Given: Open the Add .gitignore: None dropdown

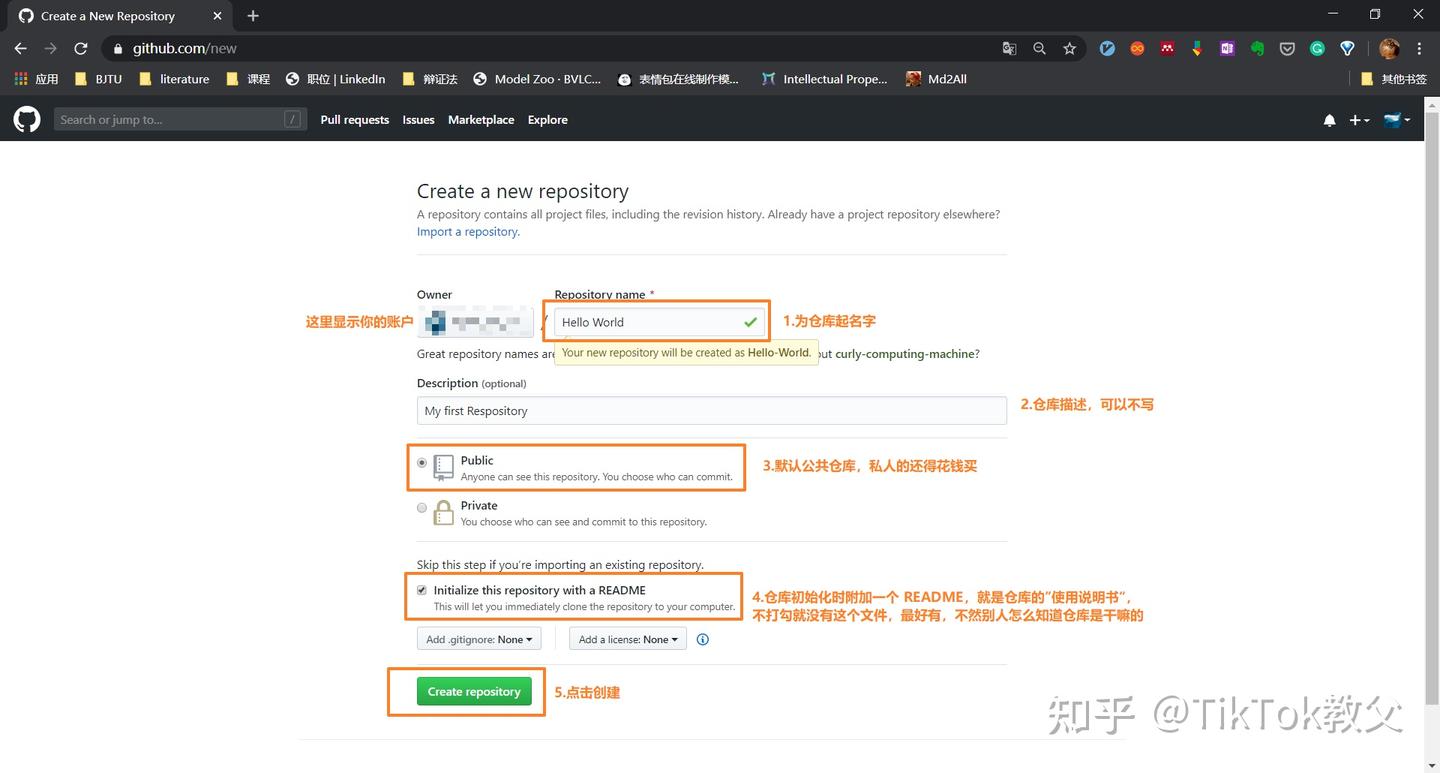Looking at the screenshot, I should tap(479, 639).
